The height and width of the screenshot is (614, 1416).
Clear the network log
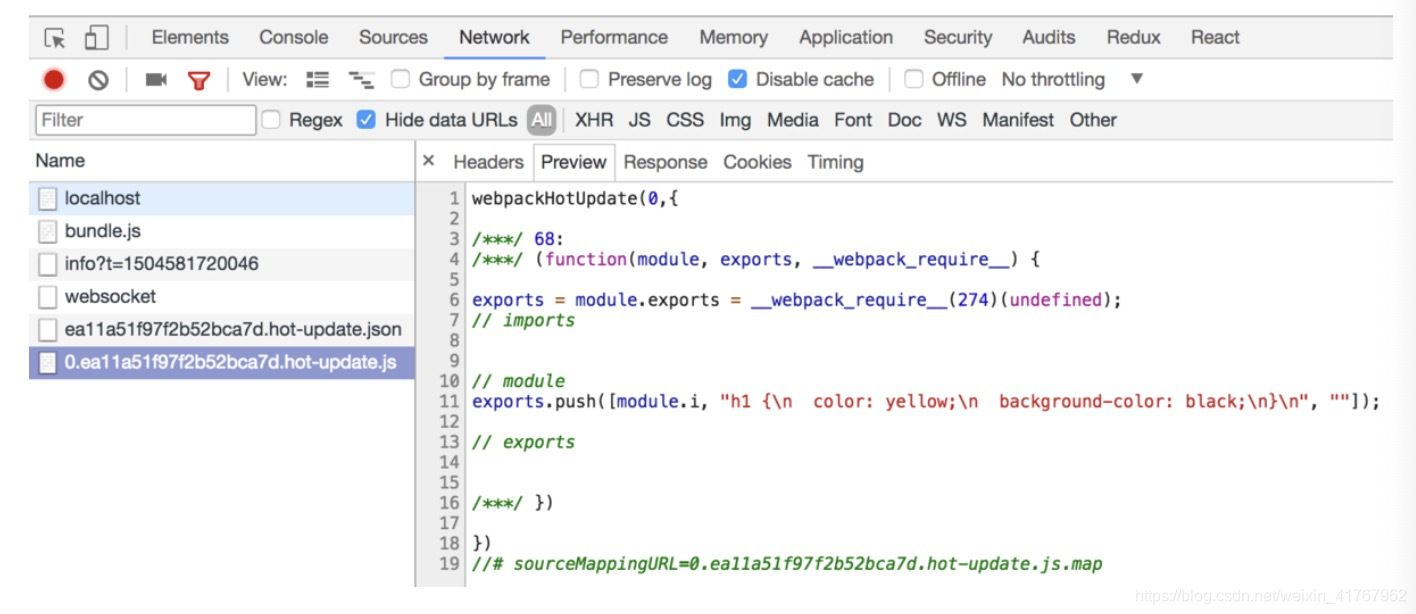click(x=98, y=80)
